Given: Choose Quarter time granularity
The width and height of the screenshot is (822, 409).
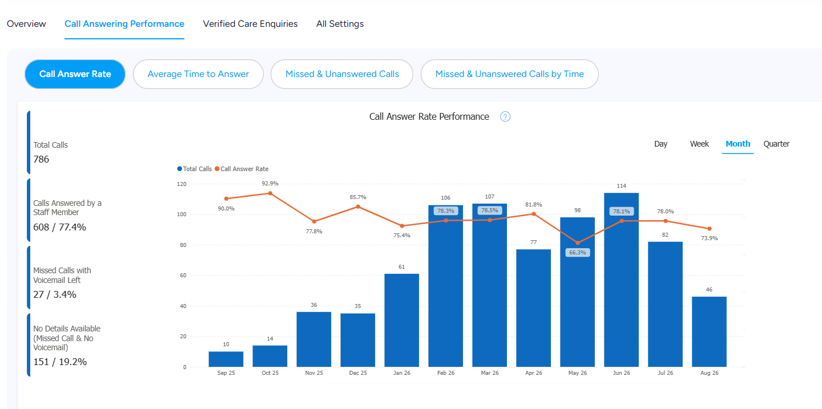Looking at the screenshot, I should click(x=776, y=144).
